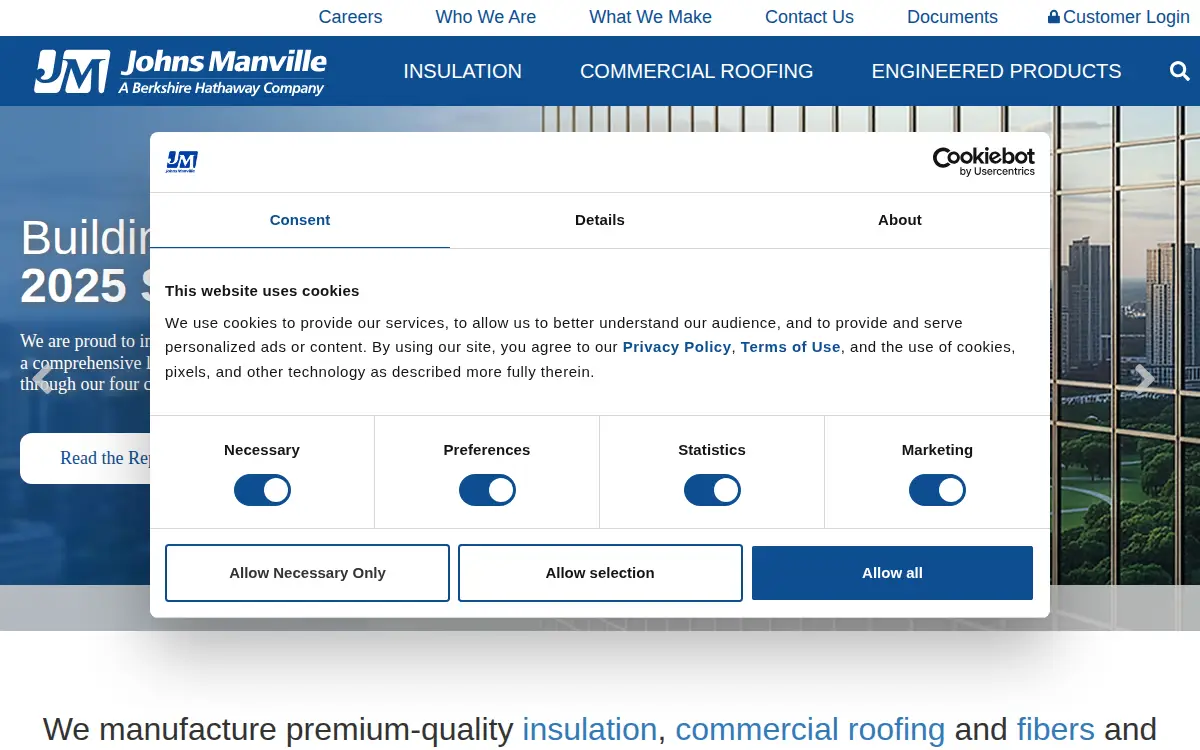Viewport: 1200px width, 750px height.
Task: Open the Privacy Policy link
Action: [677, 347]
